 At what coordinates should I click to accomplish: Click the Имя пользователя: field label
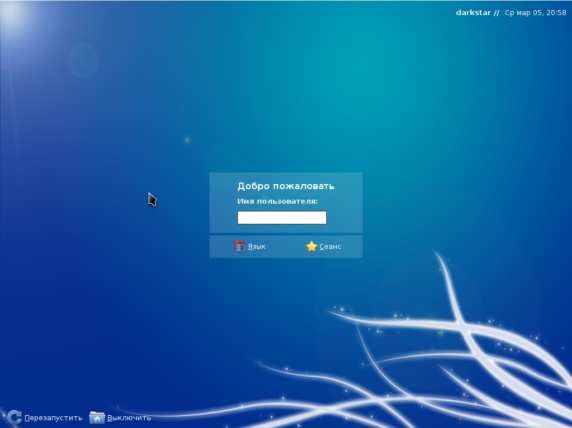(278, 201)
